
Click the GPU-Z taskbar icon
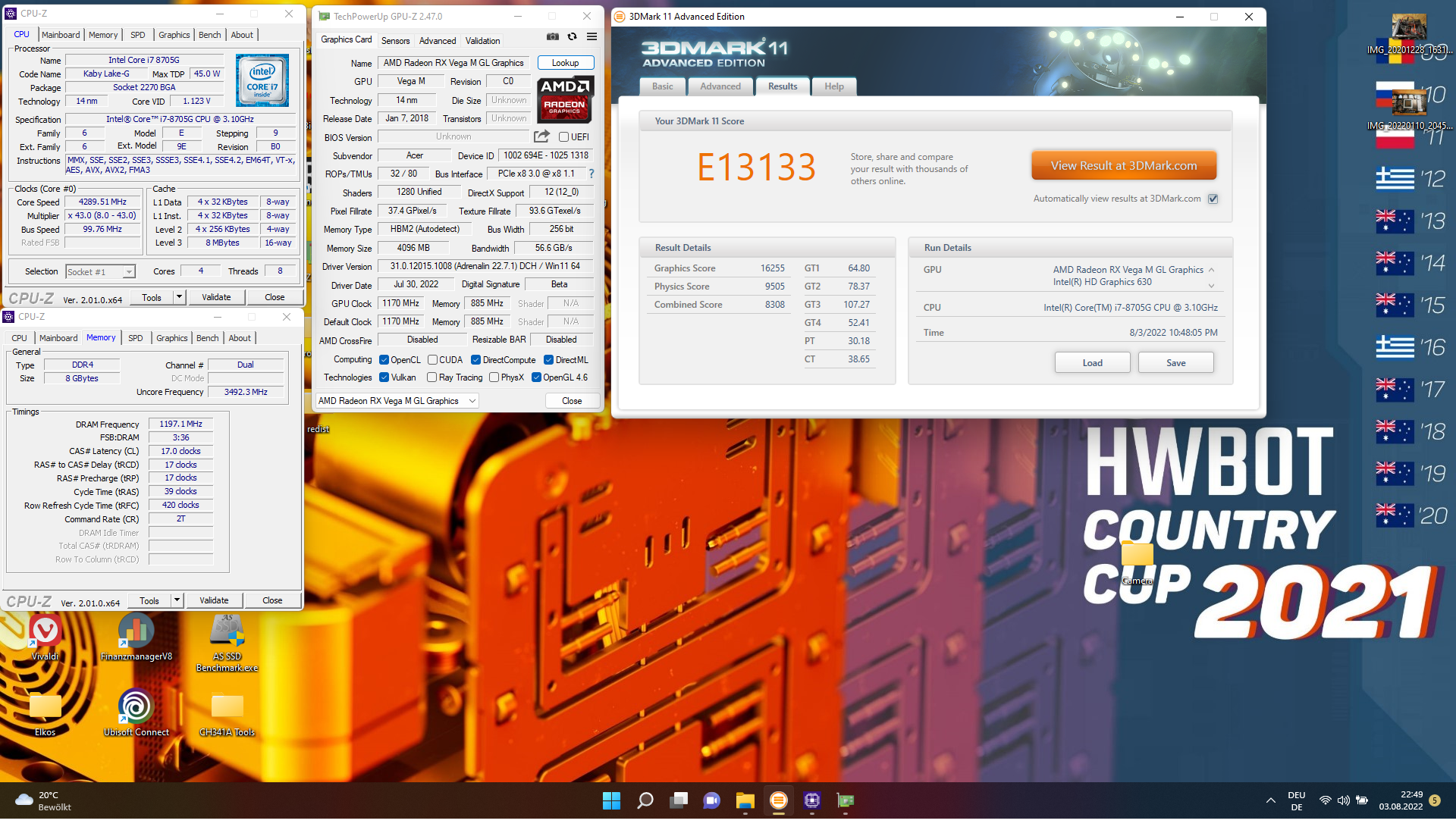[x=846, y=800]
